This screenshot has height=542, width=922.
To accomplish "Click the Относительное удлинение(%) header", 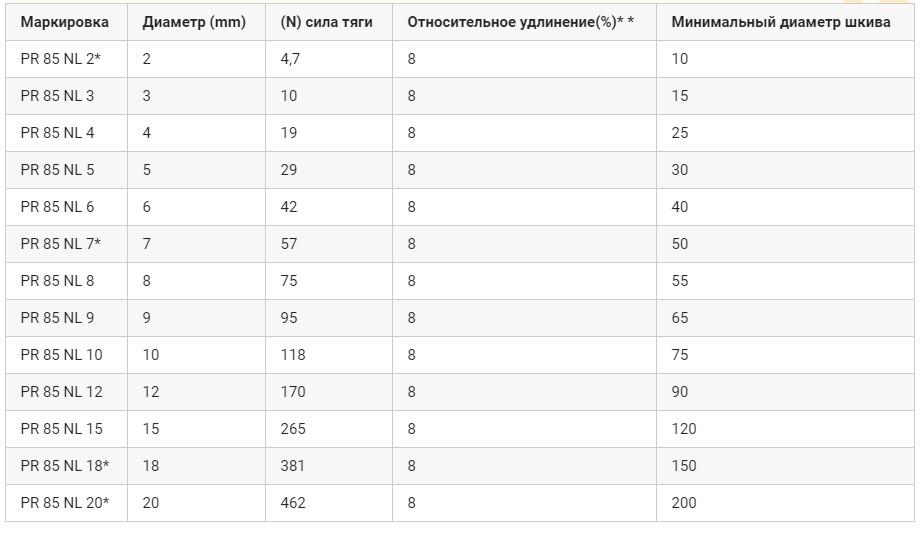I will (x=524, y=22).
